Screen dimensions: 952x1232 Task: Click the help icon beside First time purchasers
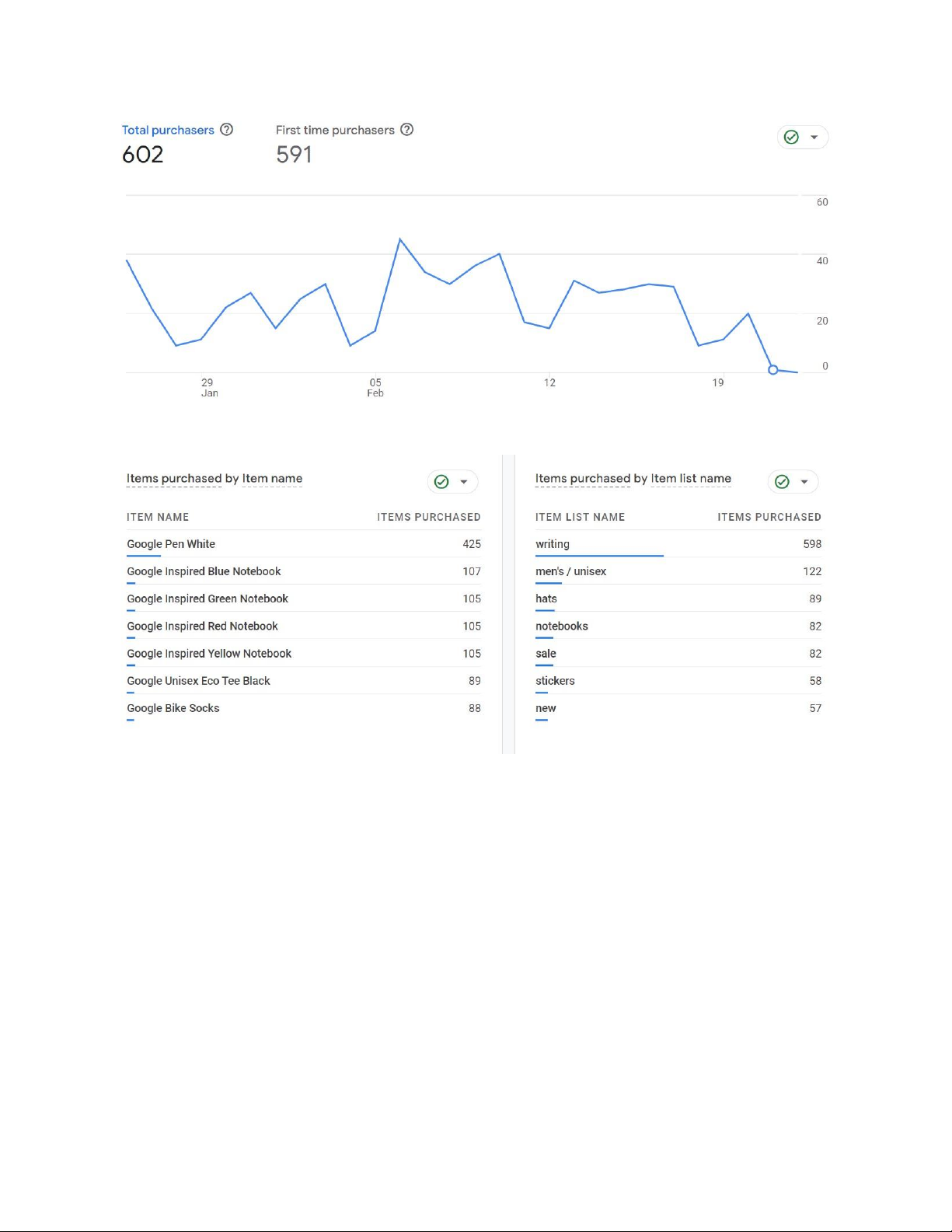(x=406, y=130)
